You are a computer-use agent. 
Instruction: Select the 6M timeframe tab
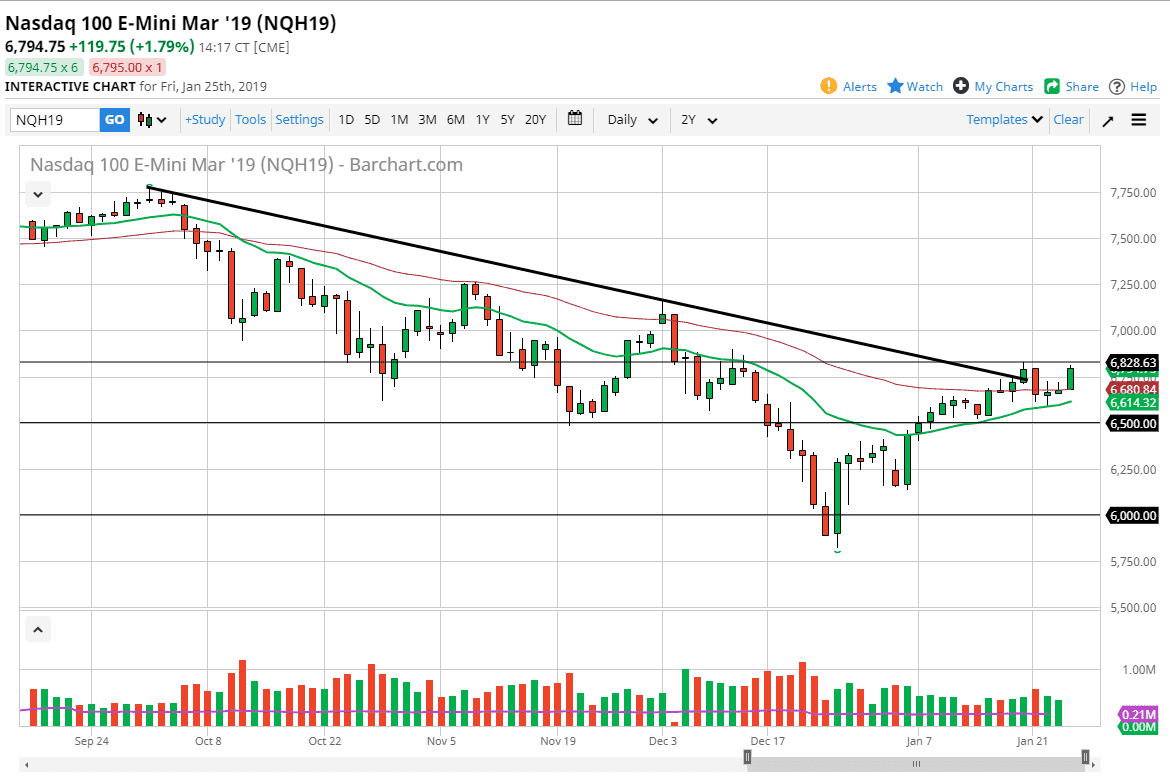pyautogui.click(x=455, y=119)
